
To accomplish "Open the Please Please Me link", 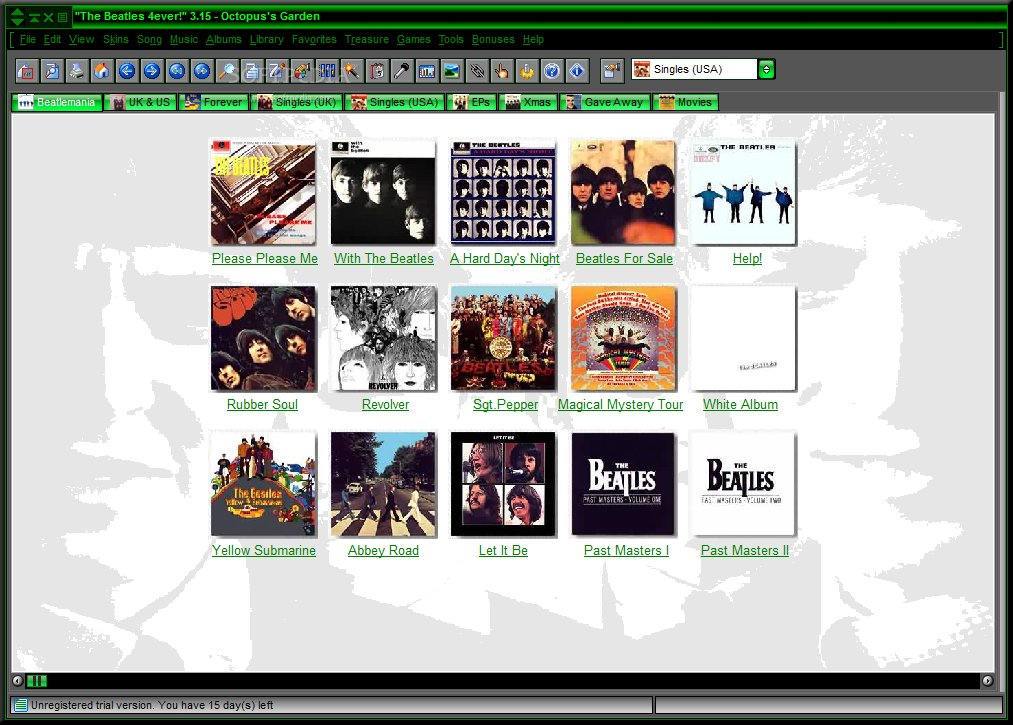I will click(x=265, y=258).
